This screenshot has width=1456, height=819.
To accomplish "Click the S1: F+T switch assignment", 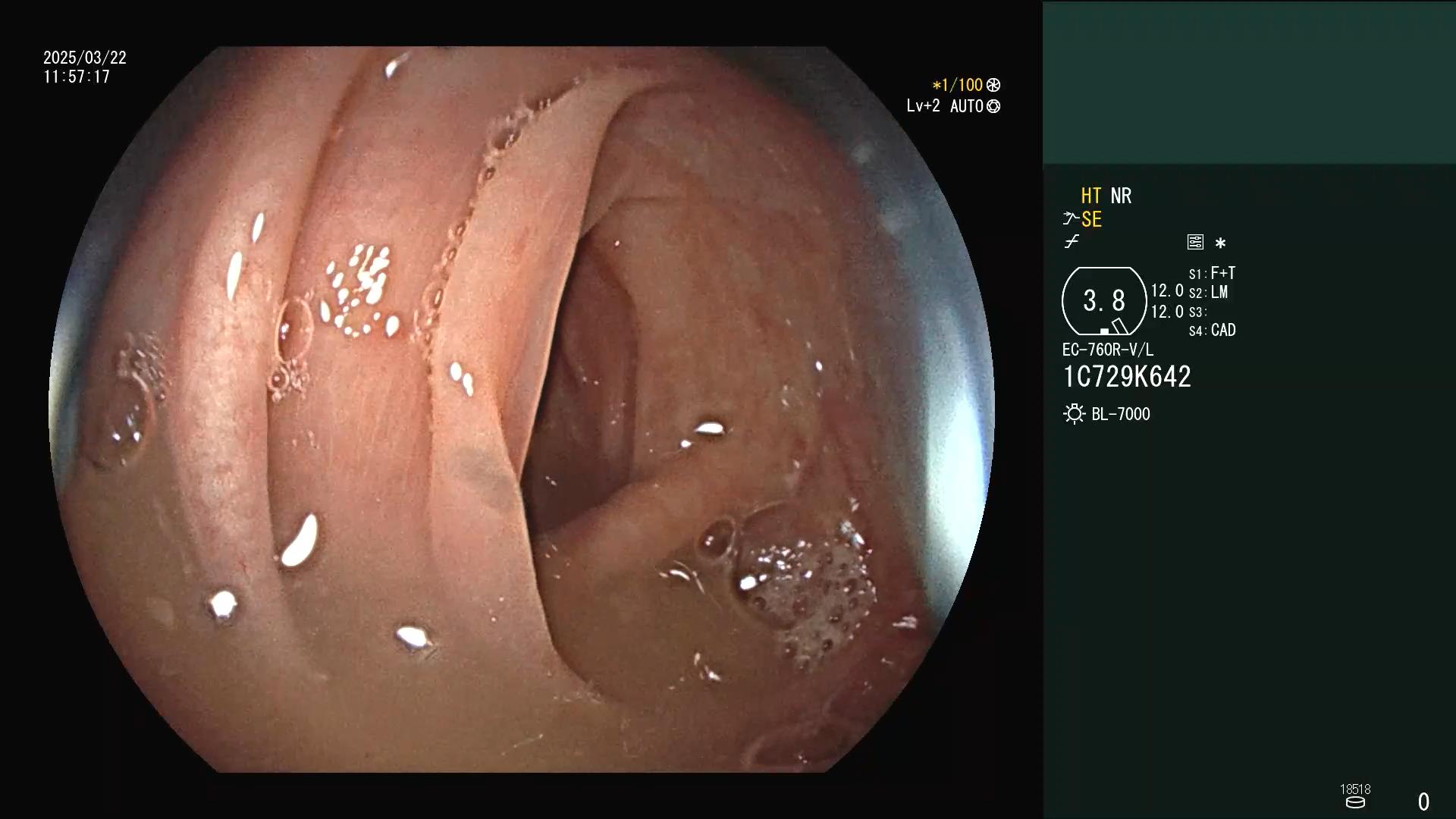I will coord(1212,273).
